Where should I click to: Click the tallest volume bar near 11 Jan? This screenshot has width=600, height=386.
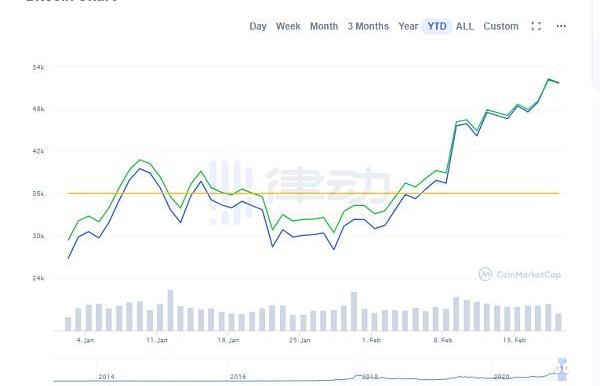[x=170, y=311]
